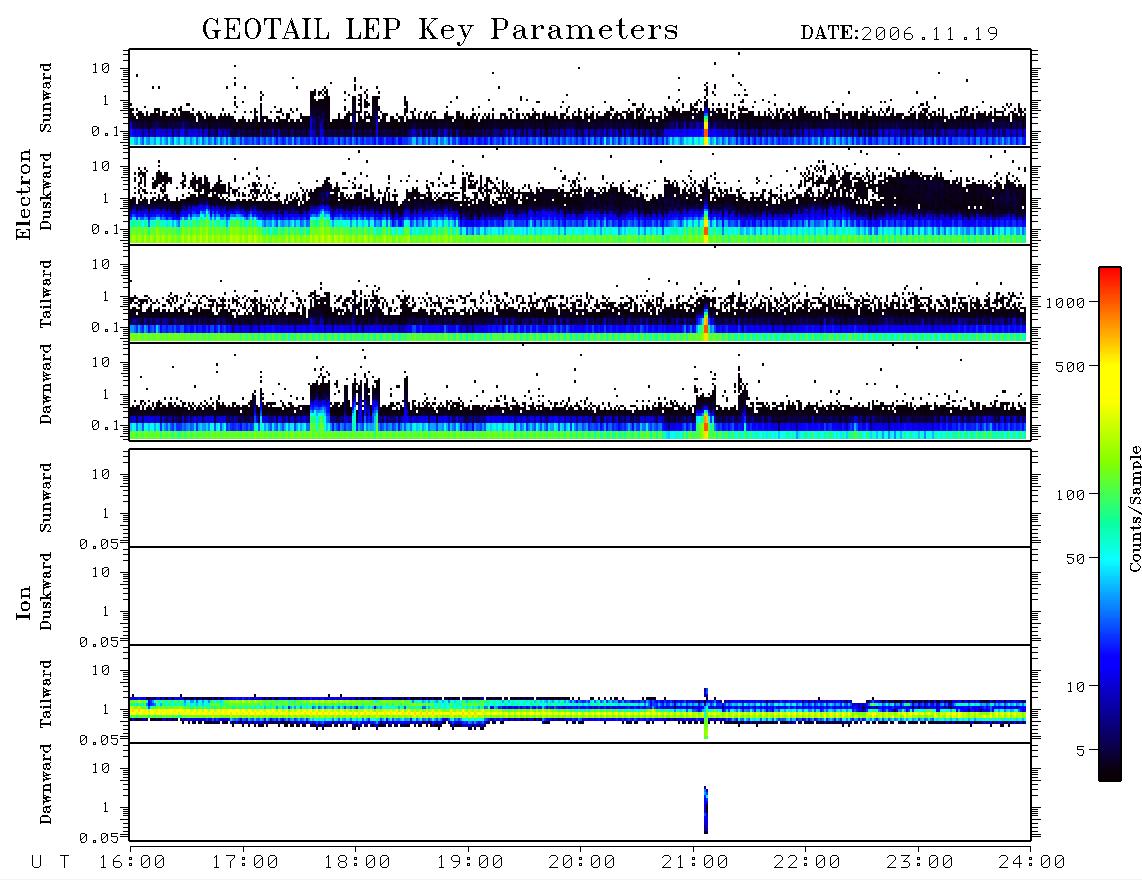Click the 22:00 time axis tick

click(807, 863)
